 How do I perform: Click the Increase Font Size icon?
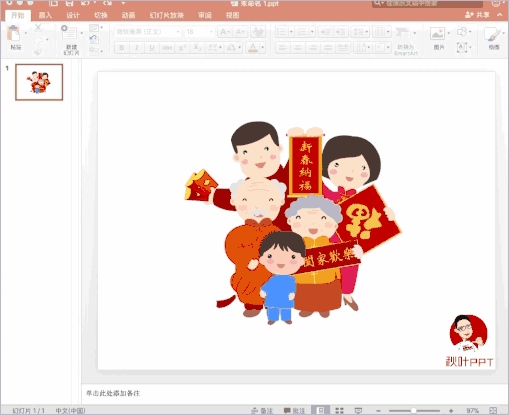tap(225, 32)
